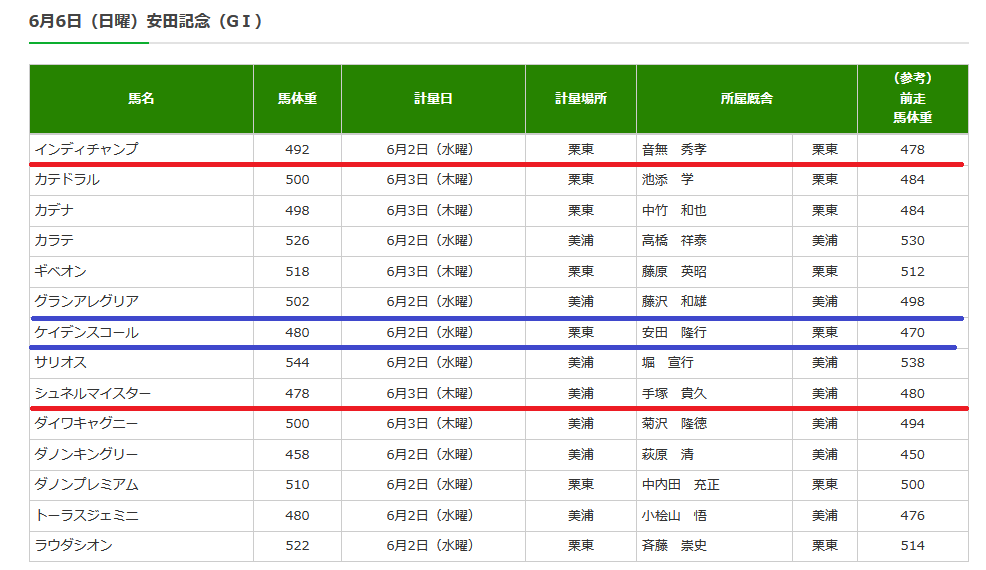Image resolution: width=986 pixels, height=570 pixels.
Task: Click weight 492 in インディチャンプ row
Action: 297,150
